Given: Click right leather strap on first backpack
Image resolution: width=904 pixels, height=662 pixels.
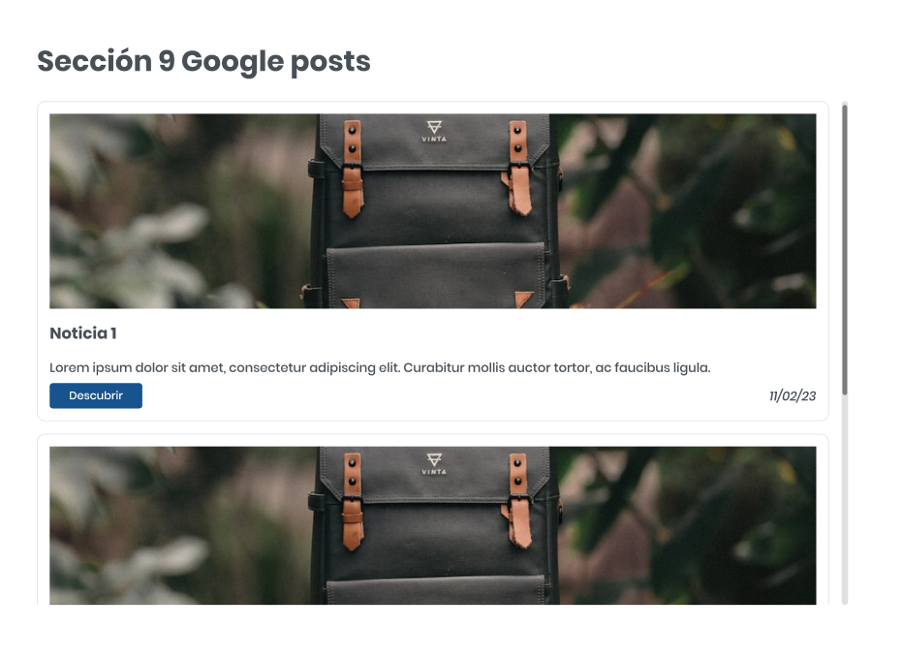Looking at the screenshot, I should [519, 167].
